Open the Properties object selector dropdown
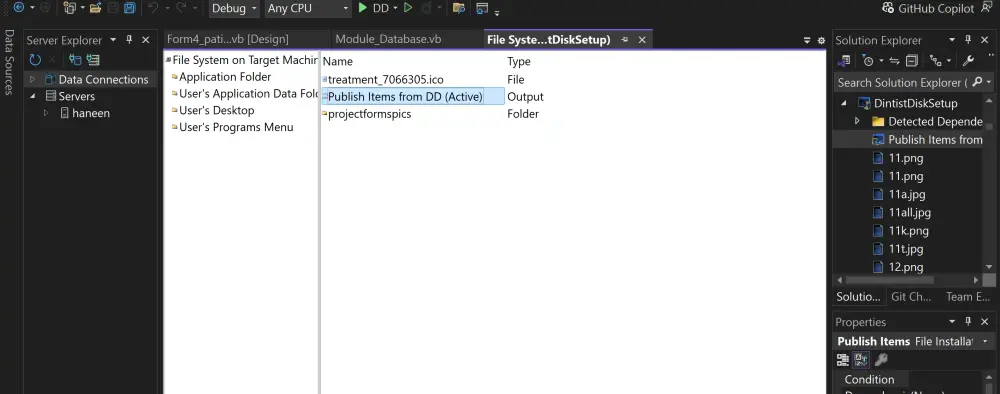 click(x=986, y=341)
